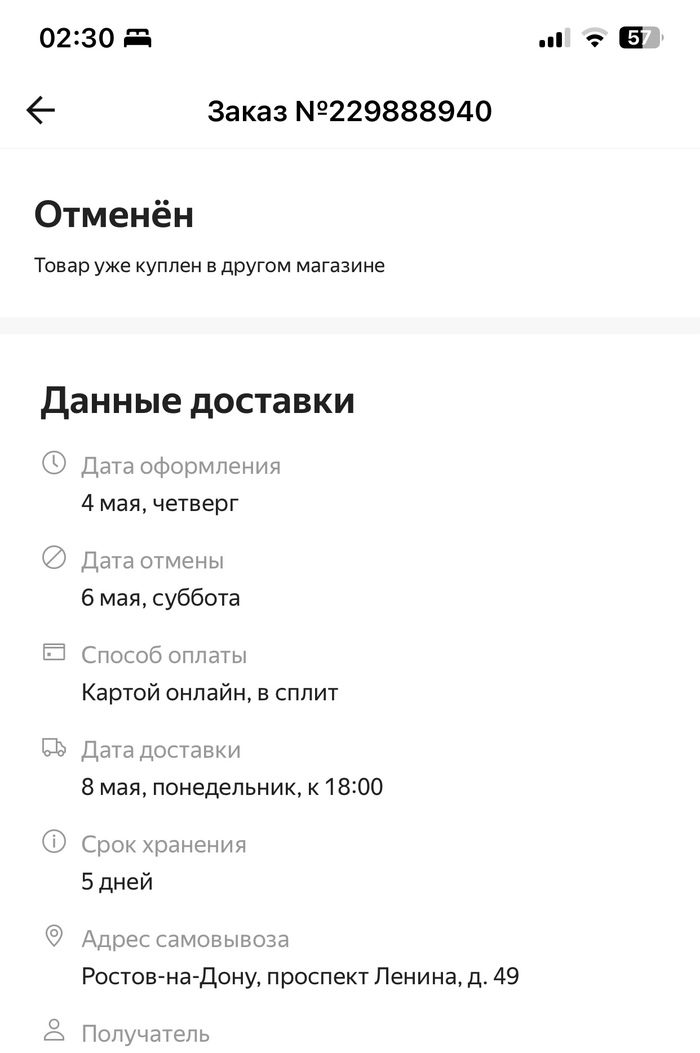Tap the "Данные доставки" section heading

click(x=197, y=401)
